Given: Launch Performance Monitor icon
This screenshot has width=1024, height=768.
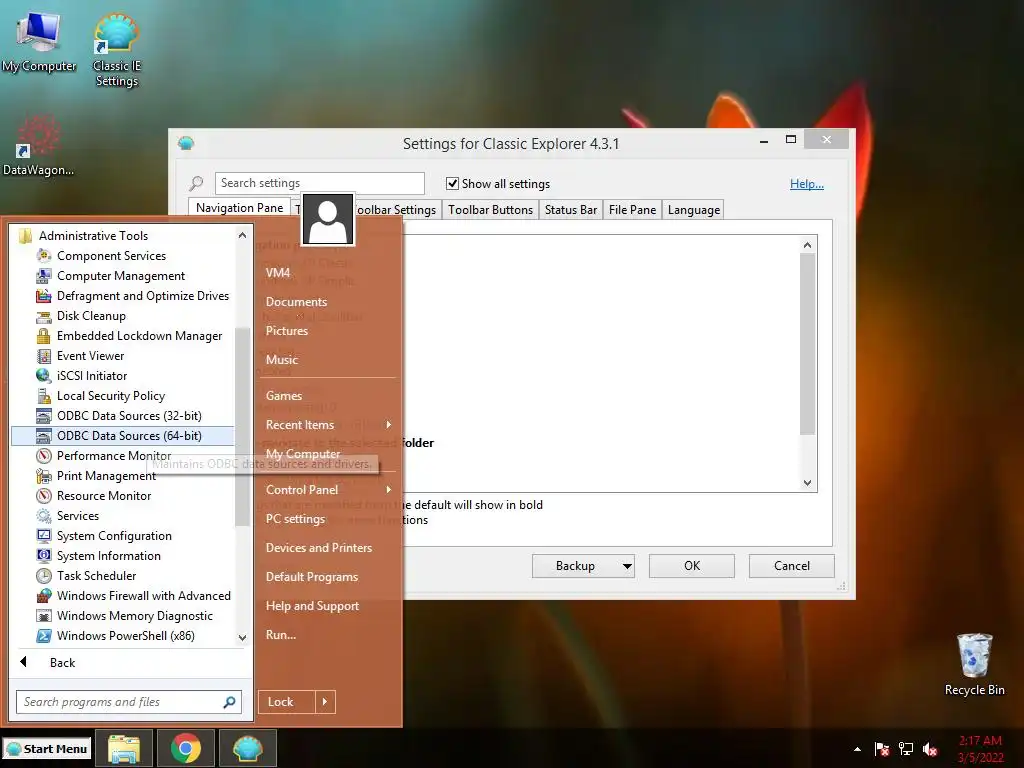Looking at the screenshot, I should (44, 456).
